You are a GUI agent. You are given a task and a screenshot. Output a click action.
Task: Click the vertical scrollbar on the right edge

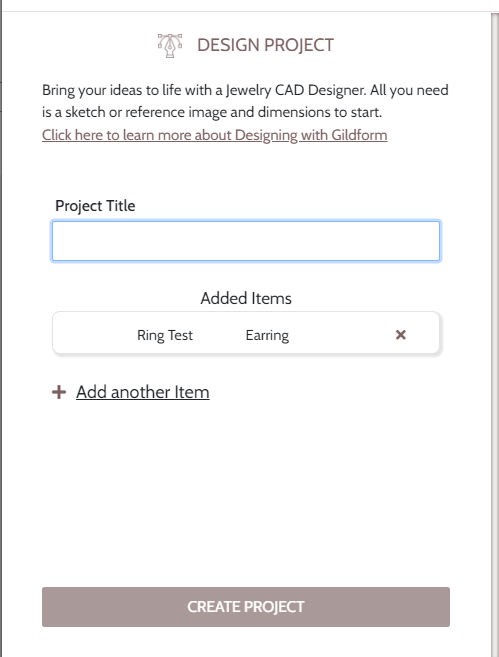[x=495, y=335]
